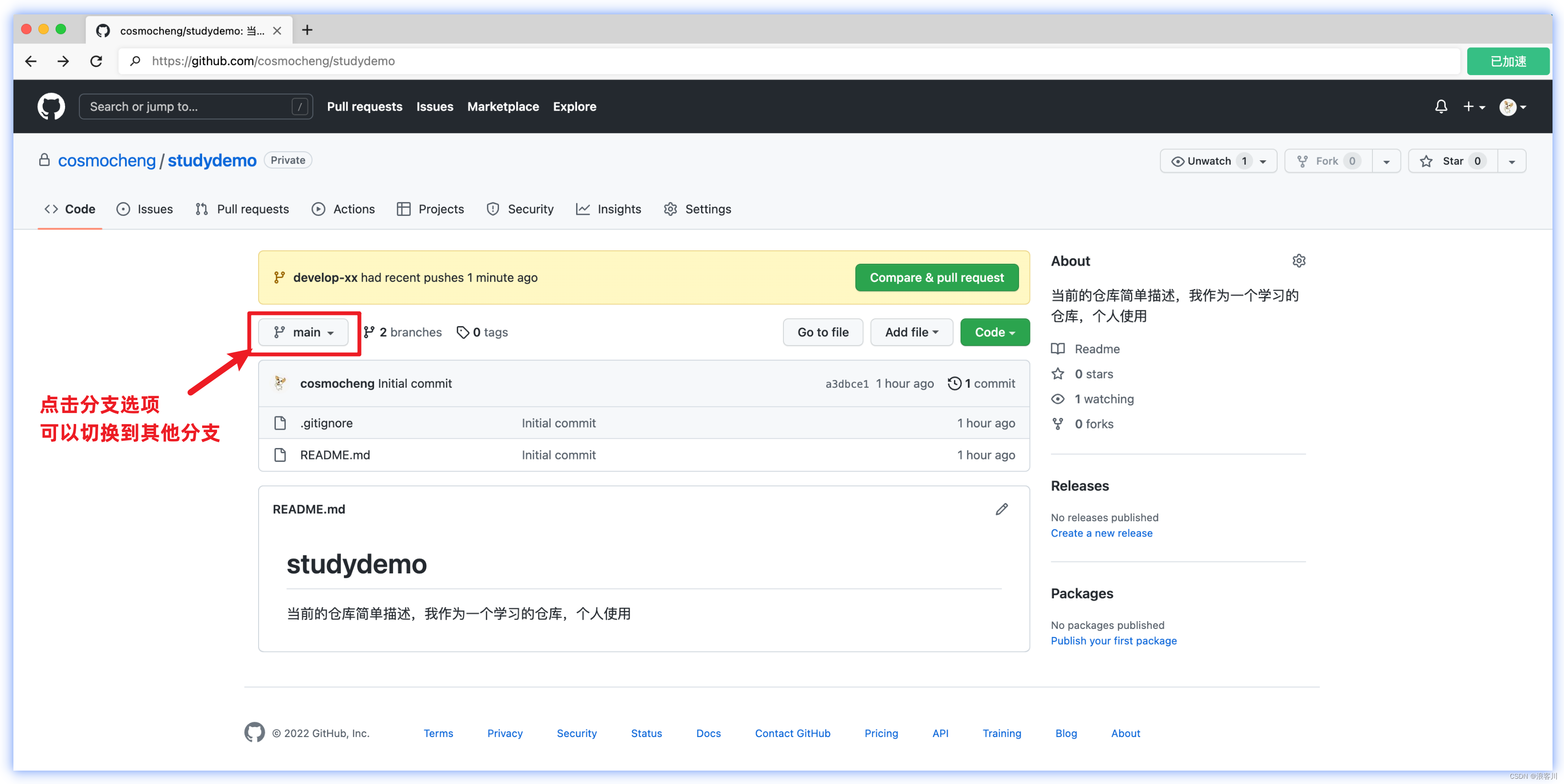The width and height of the screenshot is (1564, 784).
Task: Click the Fork button
Action: [x=1328, y=161]
